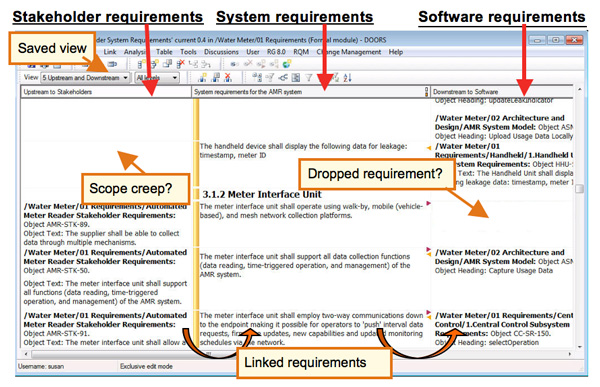Click the pink link arrow beside walk-by mobile requirement
600x387 pixels.
pyautogui.click(x=429, y=204)
